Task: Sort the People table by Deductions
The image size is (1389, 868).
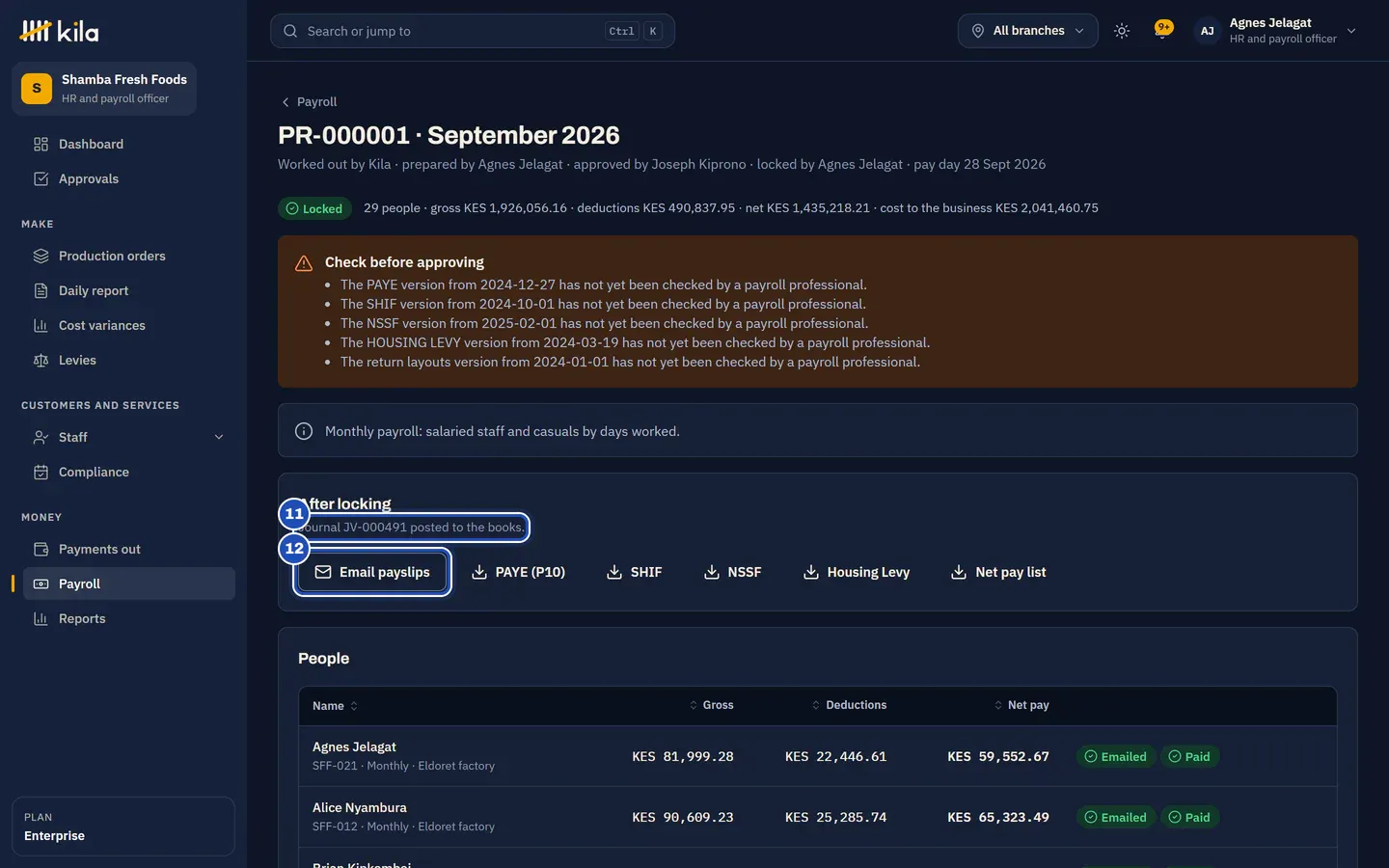Action: coord(849,706)
